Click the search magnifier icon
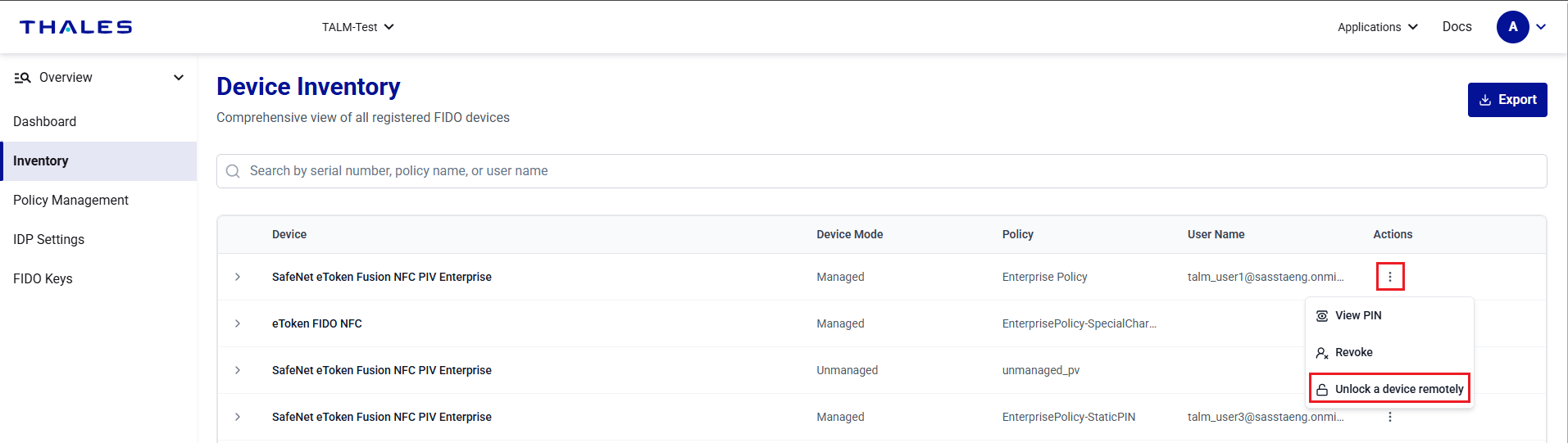This screenshot has height=443, width=1568. click(x=233, y=171)
